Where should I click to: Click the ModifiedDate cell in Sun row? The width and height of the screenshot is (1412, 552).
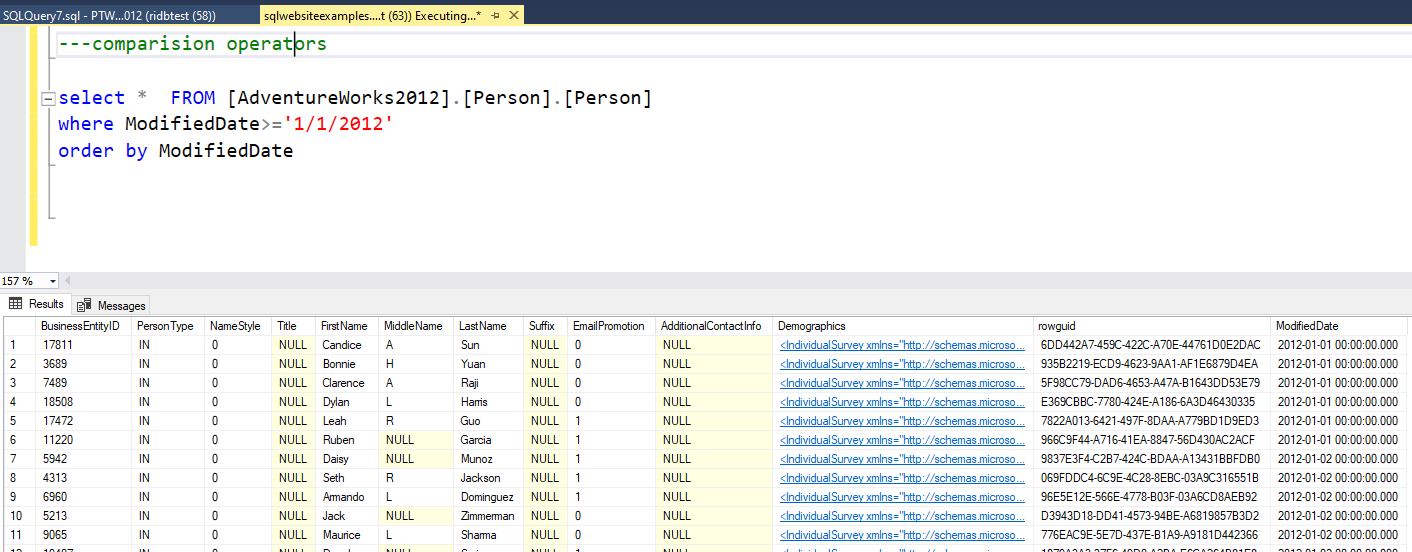(x=1340, y=345)
